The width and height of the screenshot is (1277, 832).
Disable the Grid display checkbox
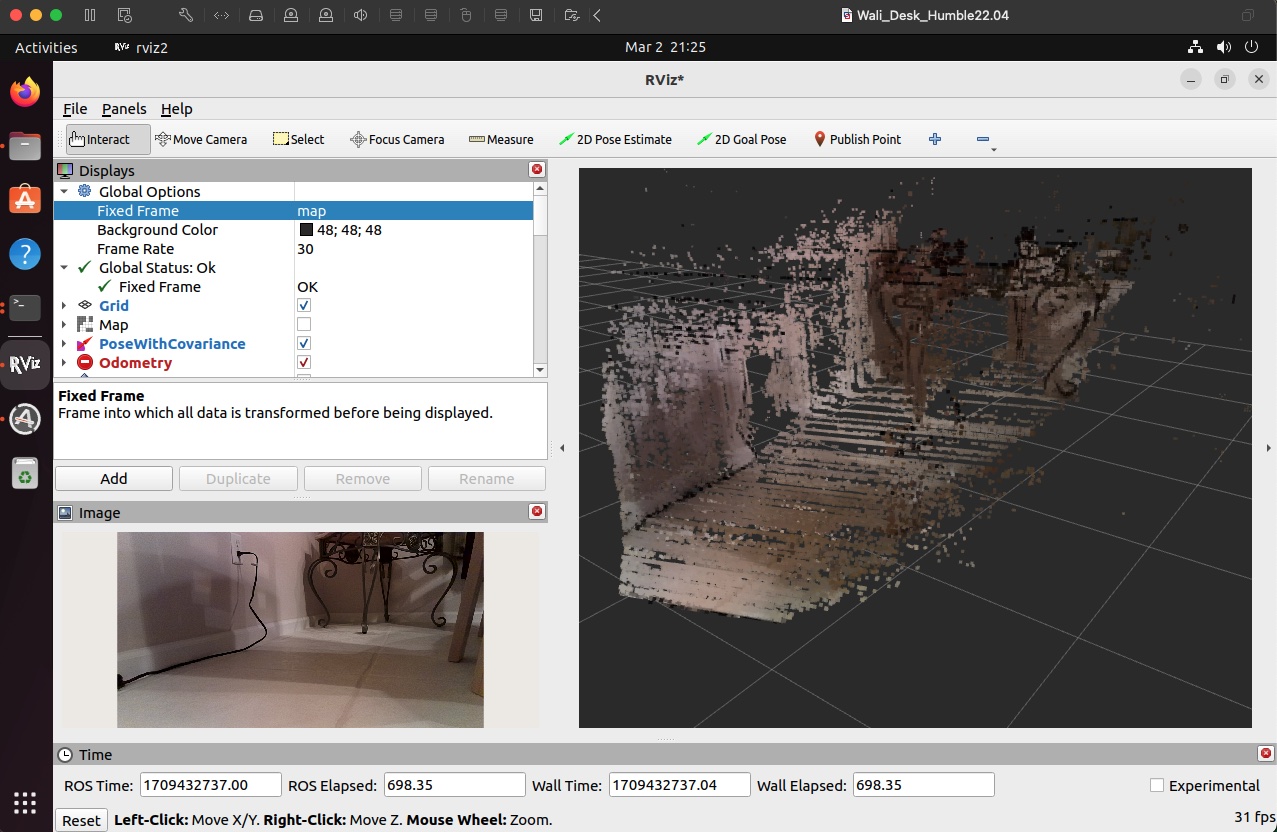click(x=304, y=306)
